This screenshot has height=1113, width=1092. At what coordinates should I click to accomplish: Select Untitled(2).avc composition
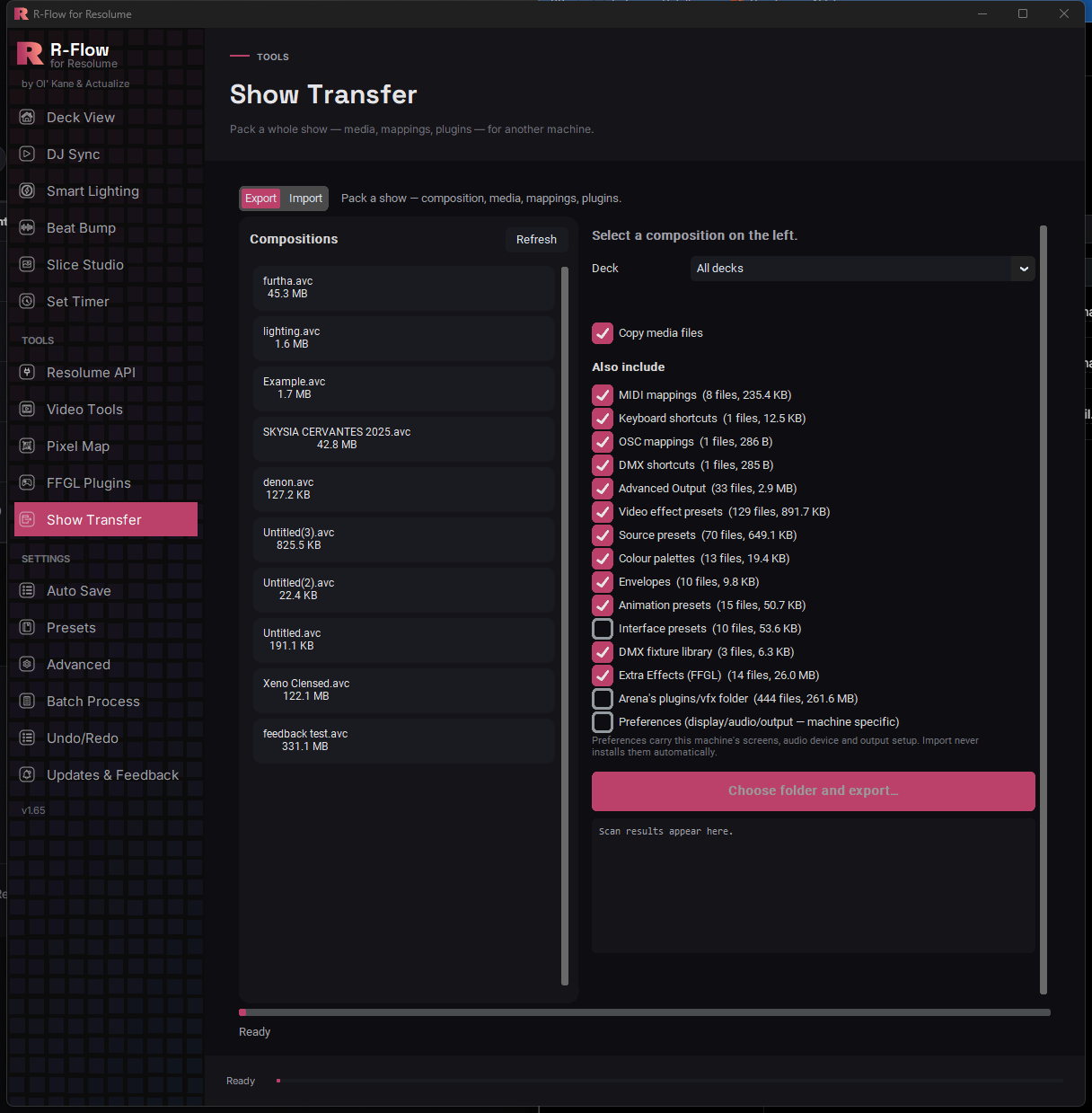point(404,590)
